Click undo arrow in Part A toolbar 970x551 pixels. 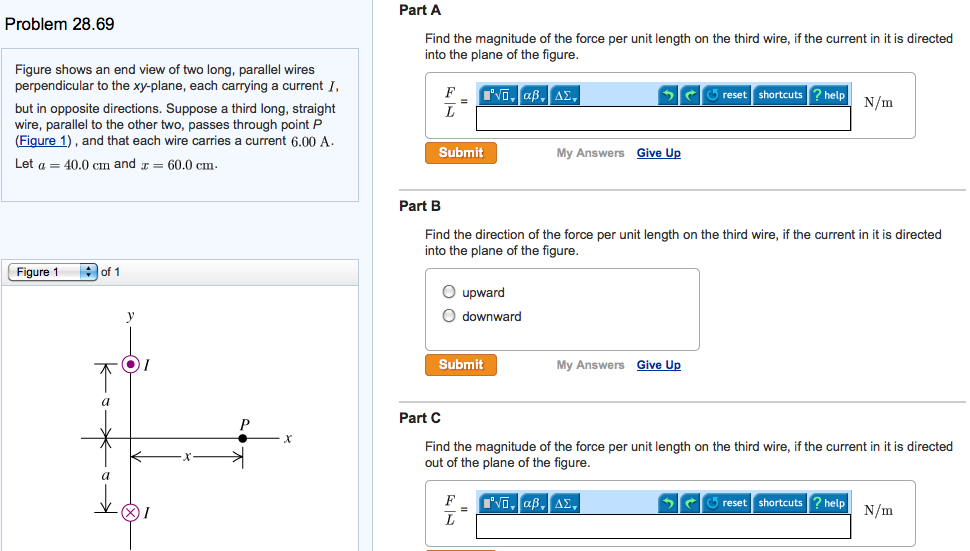[668, 95]
